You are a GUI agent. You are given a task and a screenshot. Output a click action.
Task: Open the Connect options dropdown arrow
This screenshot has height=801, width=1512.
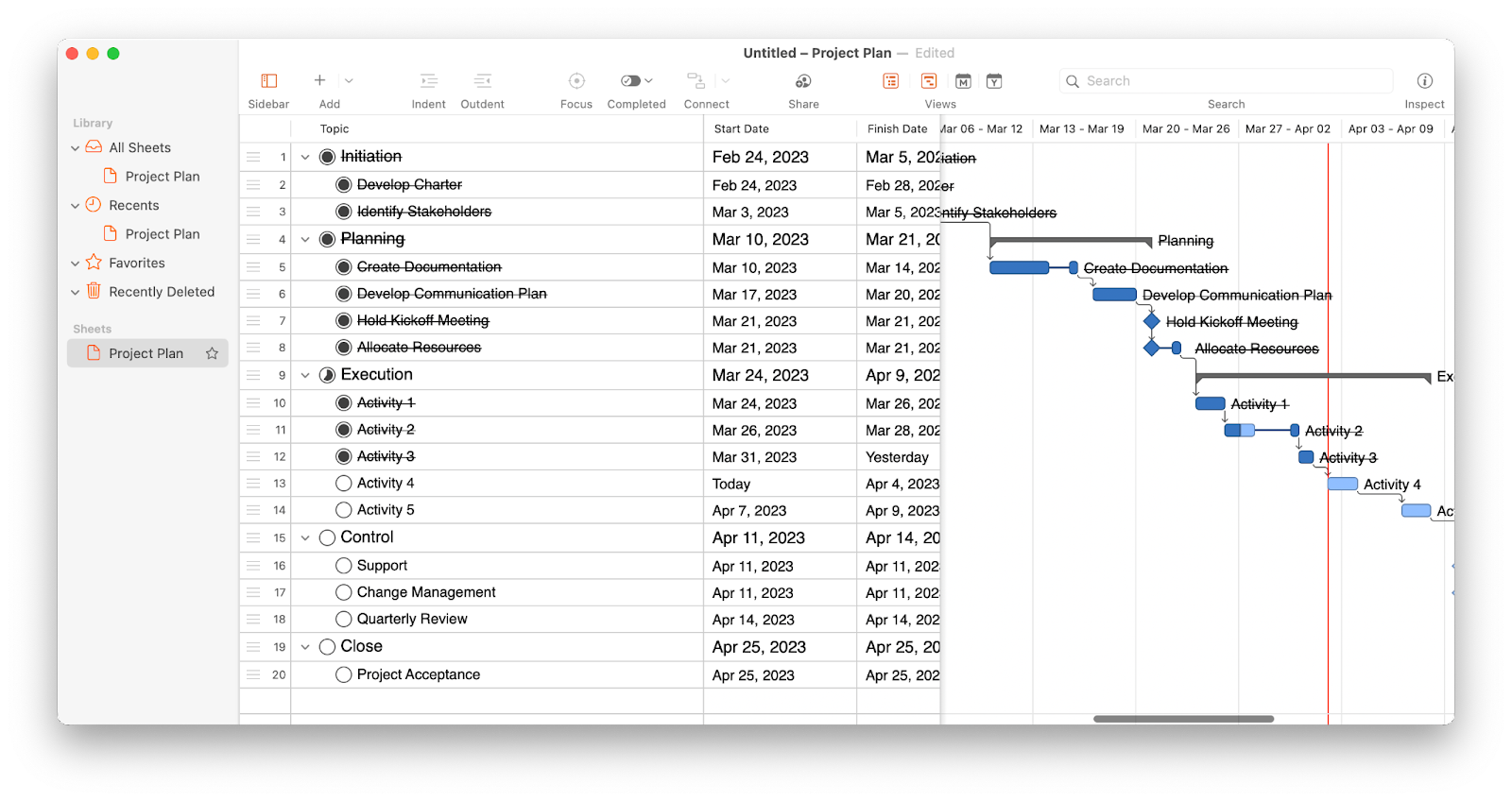726,81
